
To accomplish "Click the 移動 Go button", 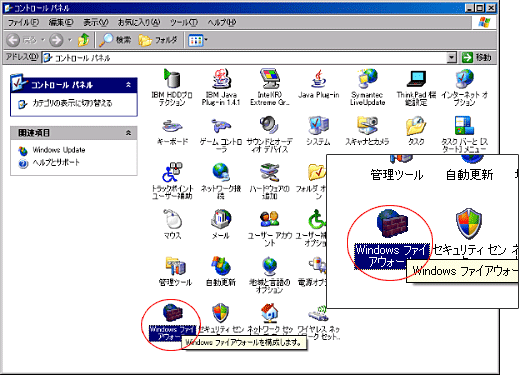I will [477, 58].
